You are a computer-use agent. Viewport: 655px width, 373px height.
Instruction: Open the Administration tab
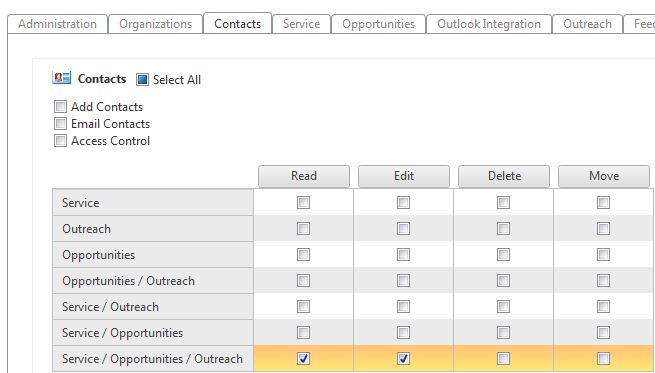tap(58, 24)
